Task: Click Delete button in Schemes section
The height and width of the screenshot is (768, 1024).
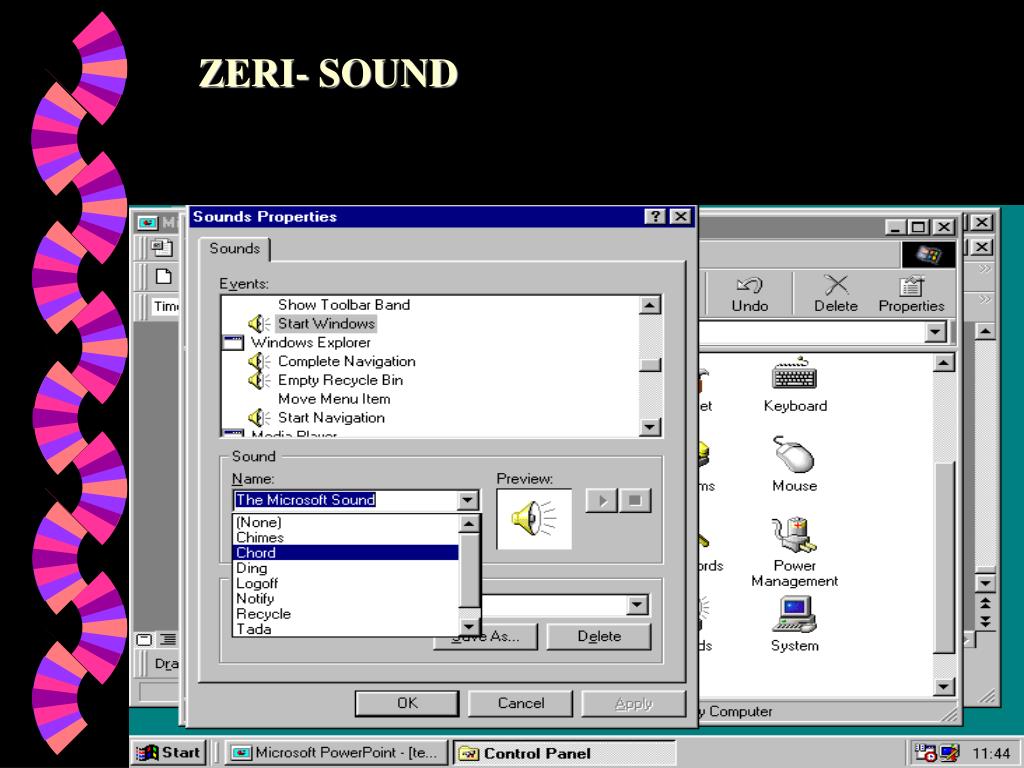Action: coord(599,636)
